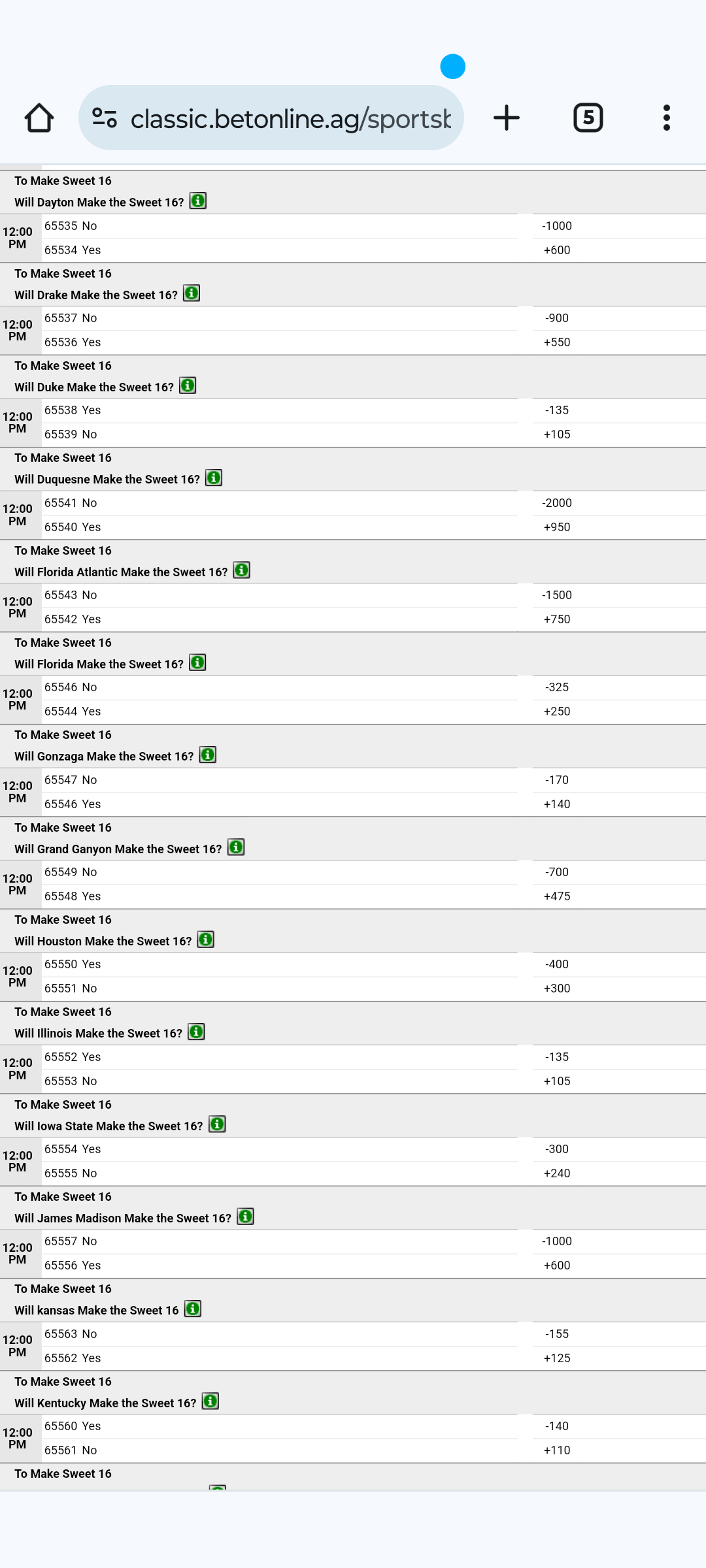This screenshot has height=1568, width=706.
Task: Tap the site settings icon in address bar
Action: (x=105, y=118)
